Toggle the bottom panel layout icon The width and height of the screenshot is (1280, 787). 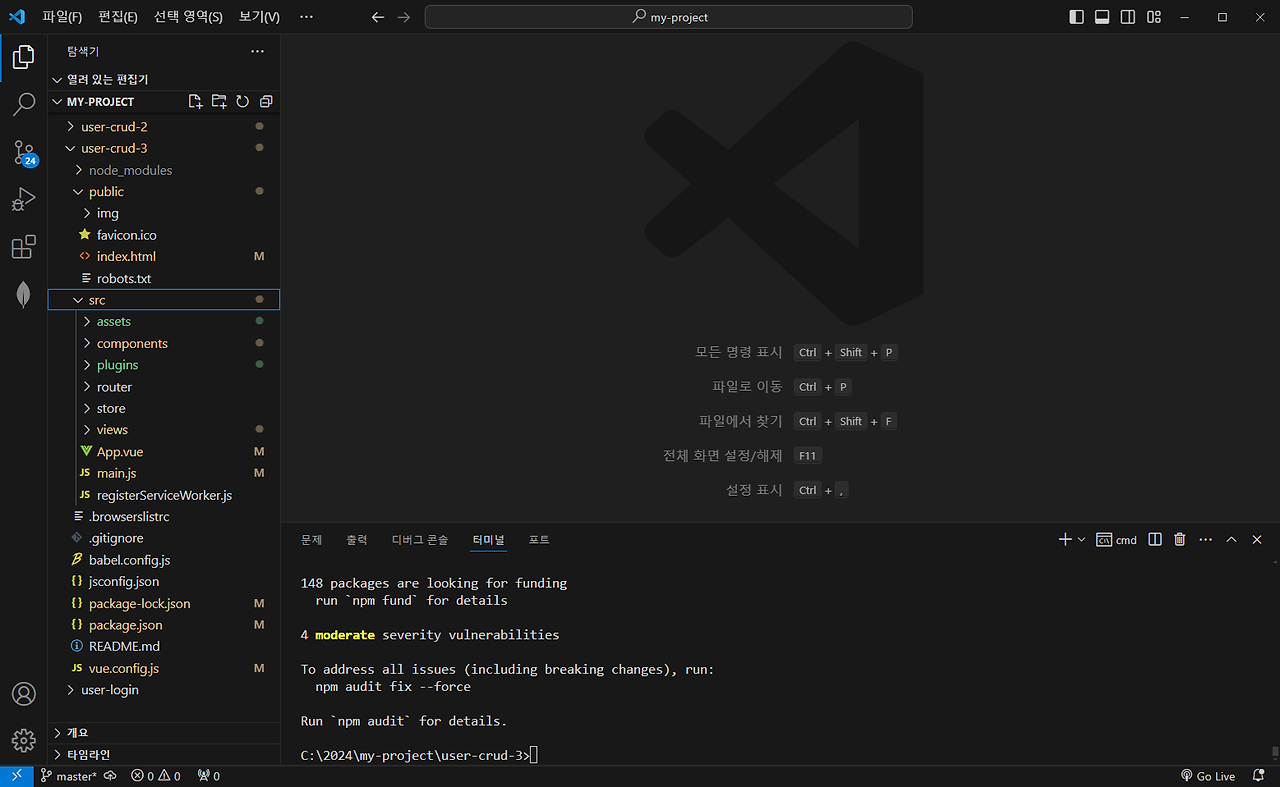tap(1102, 17)
